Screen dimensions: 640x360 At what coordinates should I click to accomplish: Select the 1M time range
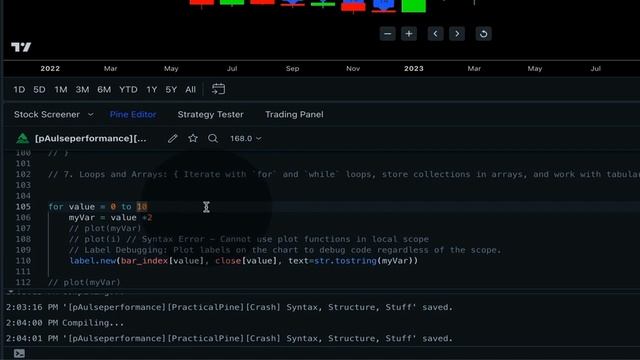[61, 89]
